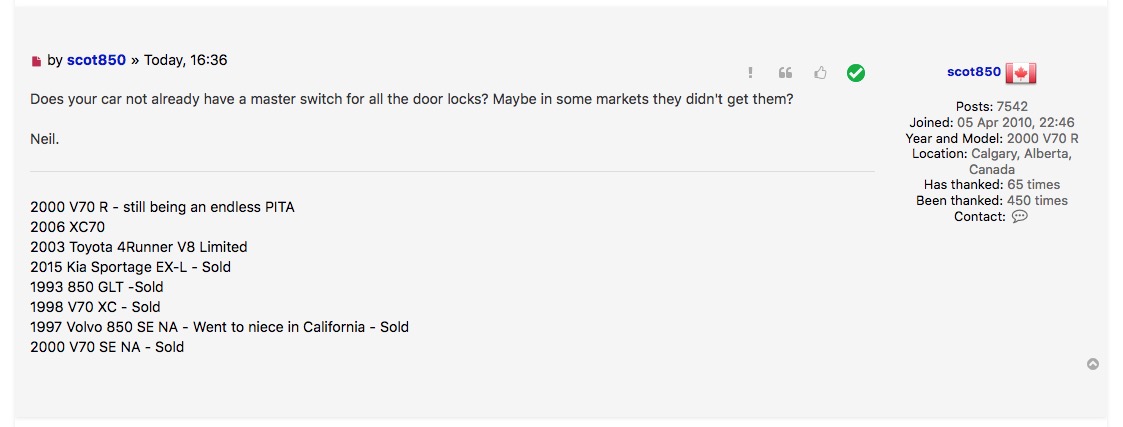Open scot850 profile link above the post count
This screenshot has height=427, width=1123.
(x=973, y=72)
